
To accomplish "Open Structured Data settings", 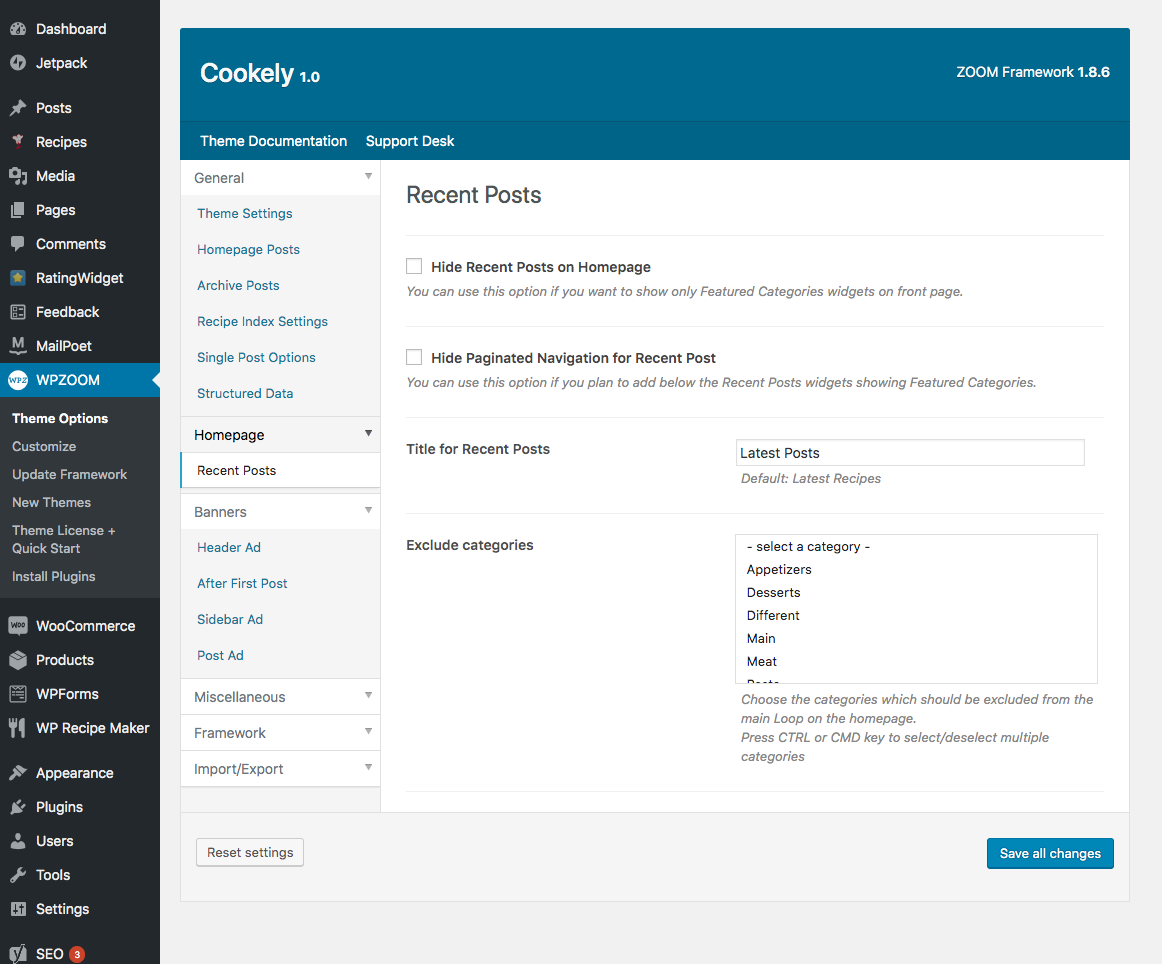I will point(245,393).
